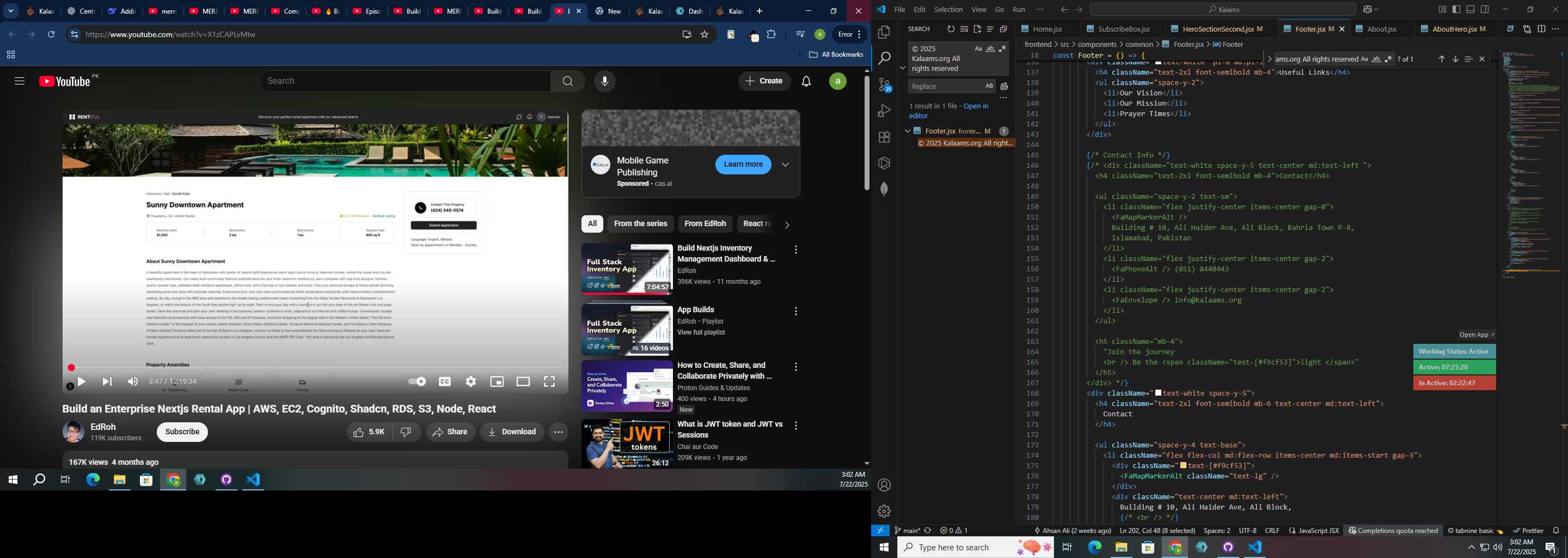The width and height of the screenshot is (1568, 558).
Task: Open more actions for 'Build Nextjs Inventory' video
Action: tap(796, 250)
